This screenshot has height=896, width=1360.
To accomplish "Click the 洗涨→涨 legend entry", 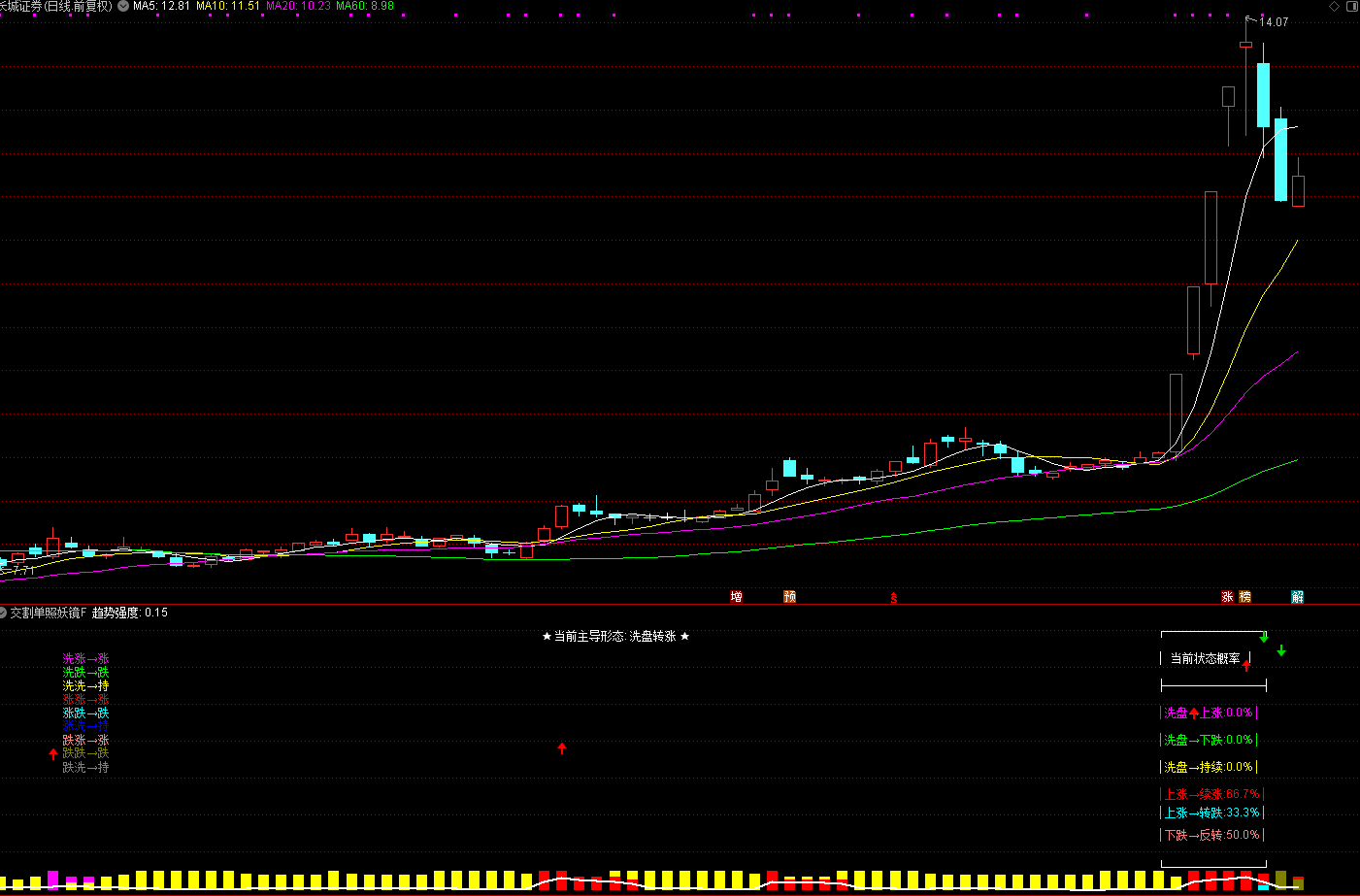I will [x=85, y=658].
